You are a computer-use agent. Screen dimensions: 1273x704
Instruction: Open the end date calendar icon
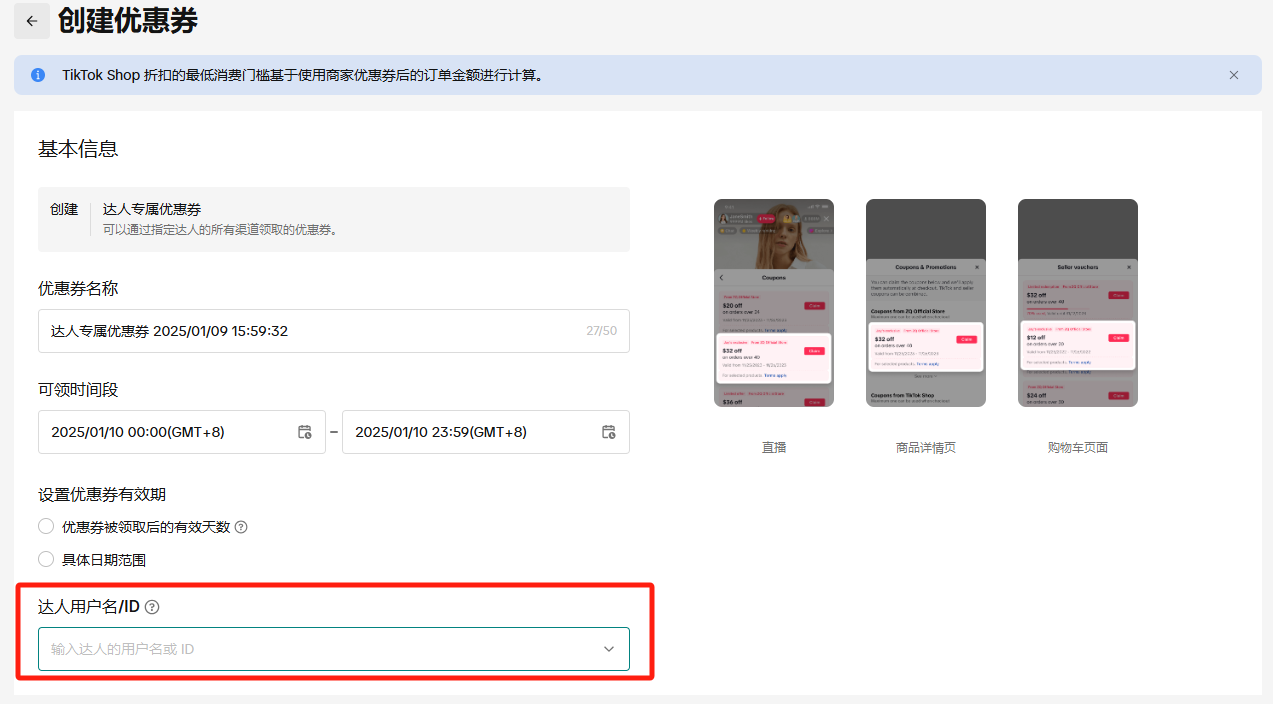pos(608,432)
